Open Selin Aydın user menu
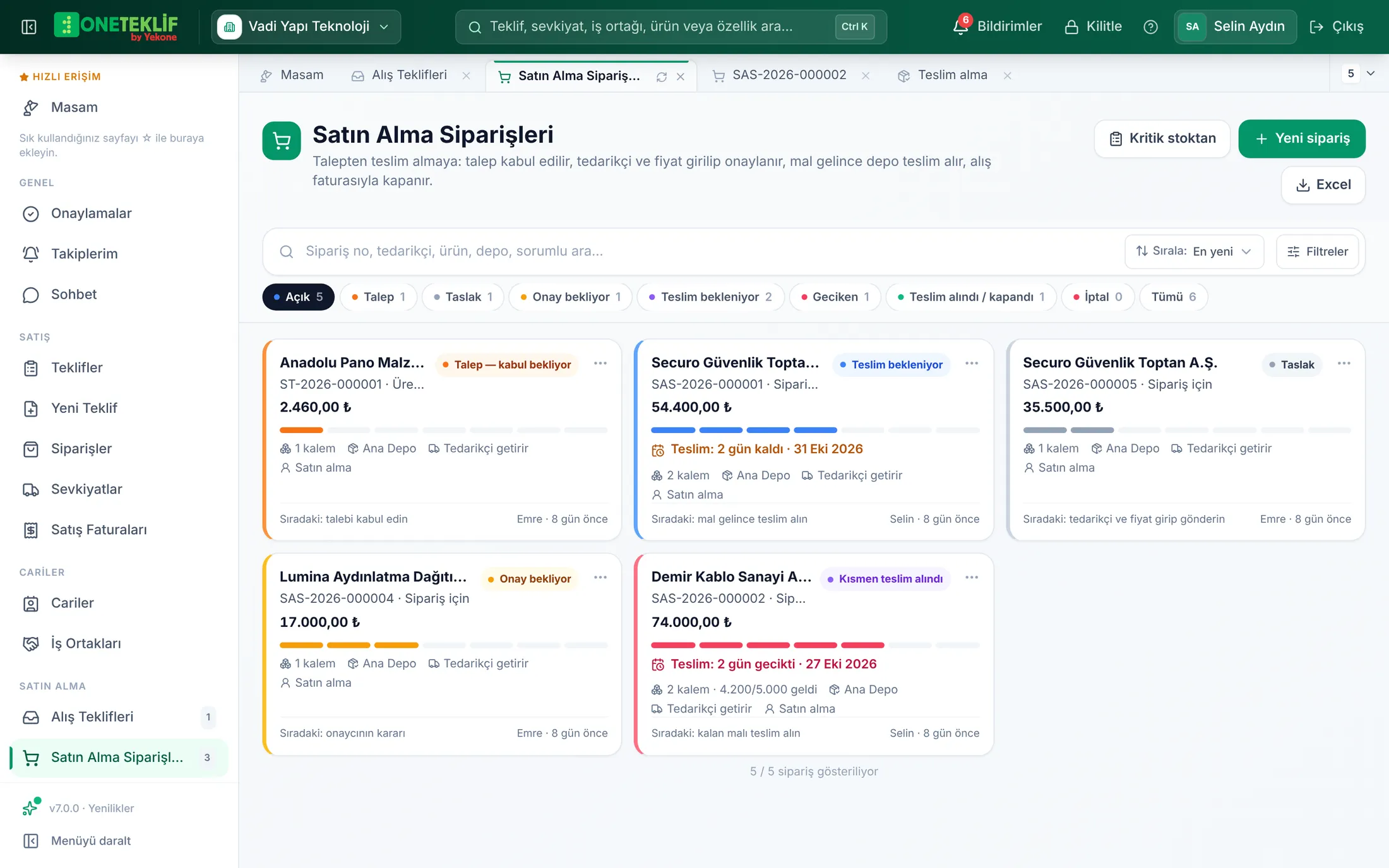This screenshot has width=1389, height=868. (x=1235, y=27)
